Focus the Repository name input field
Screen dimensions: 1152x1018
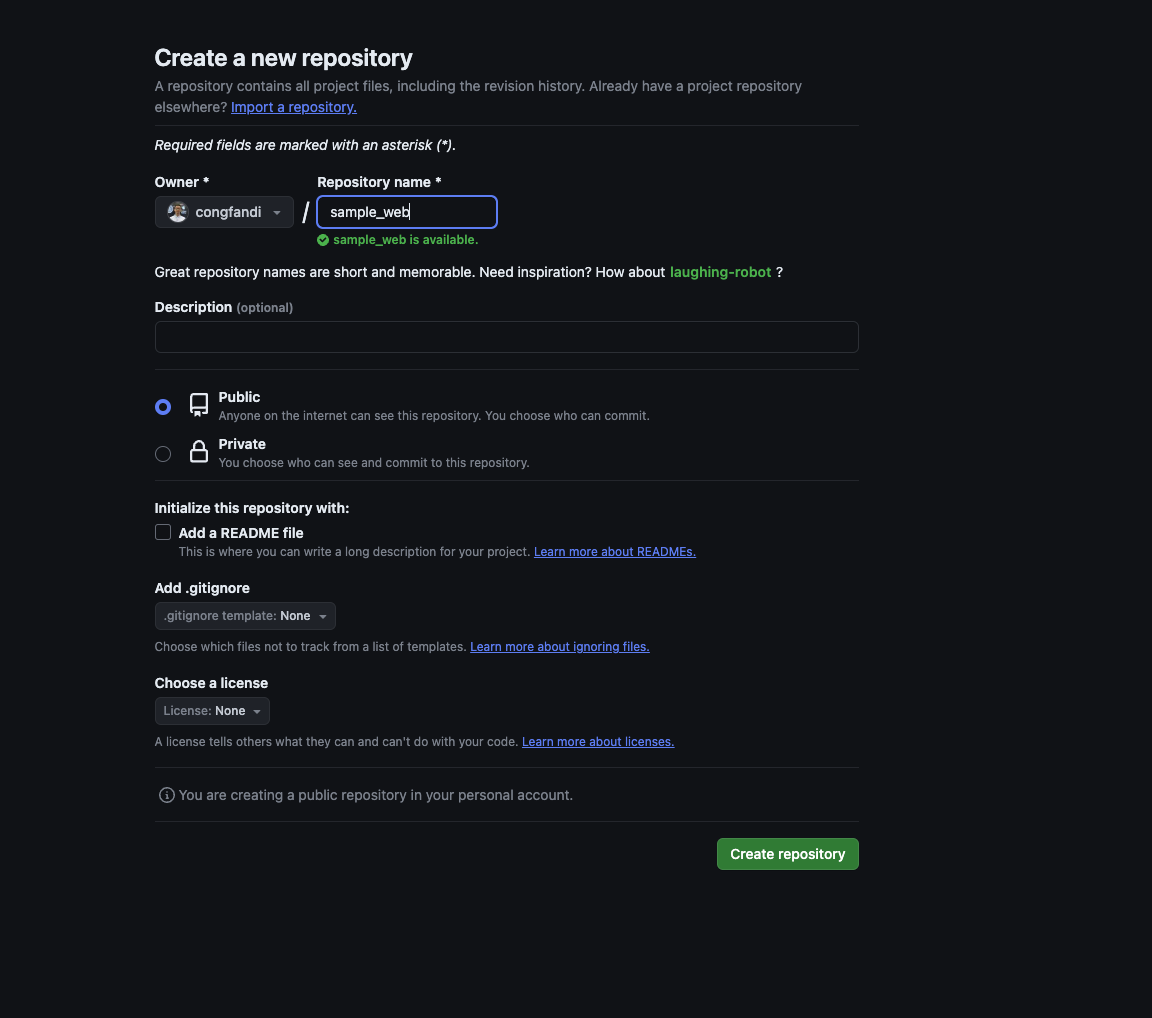coord(406,212)
